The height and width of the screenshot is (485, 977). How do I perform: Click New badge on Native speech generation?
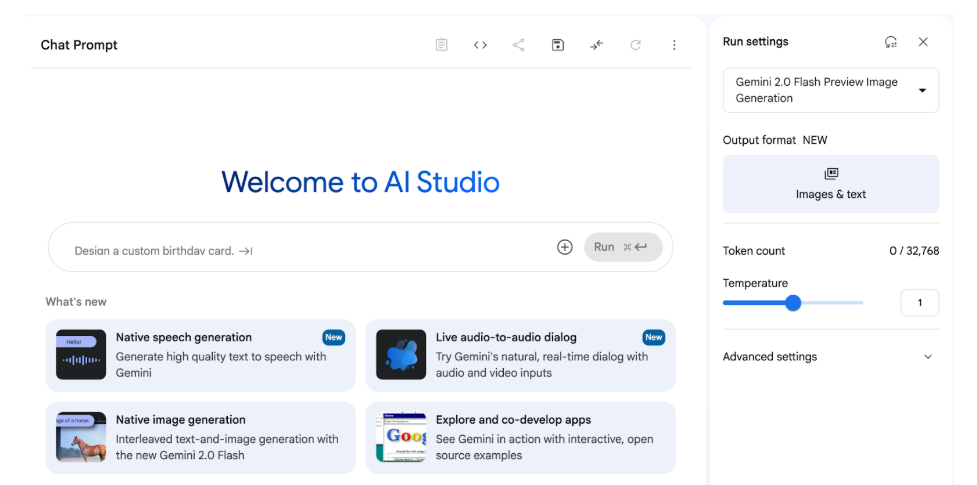click(x=333, y=337)
